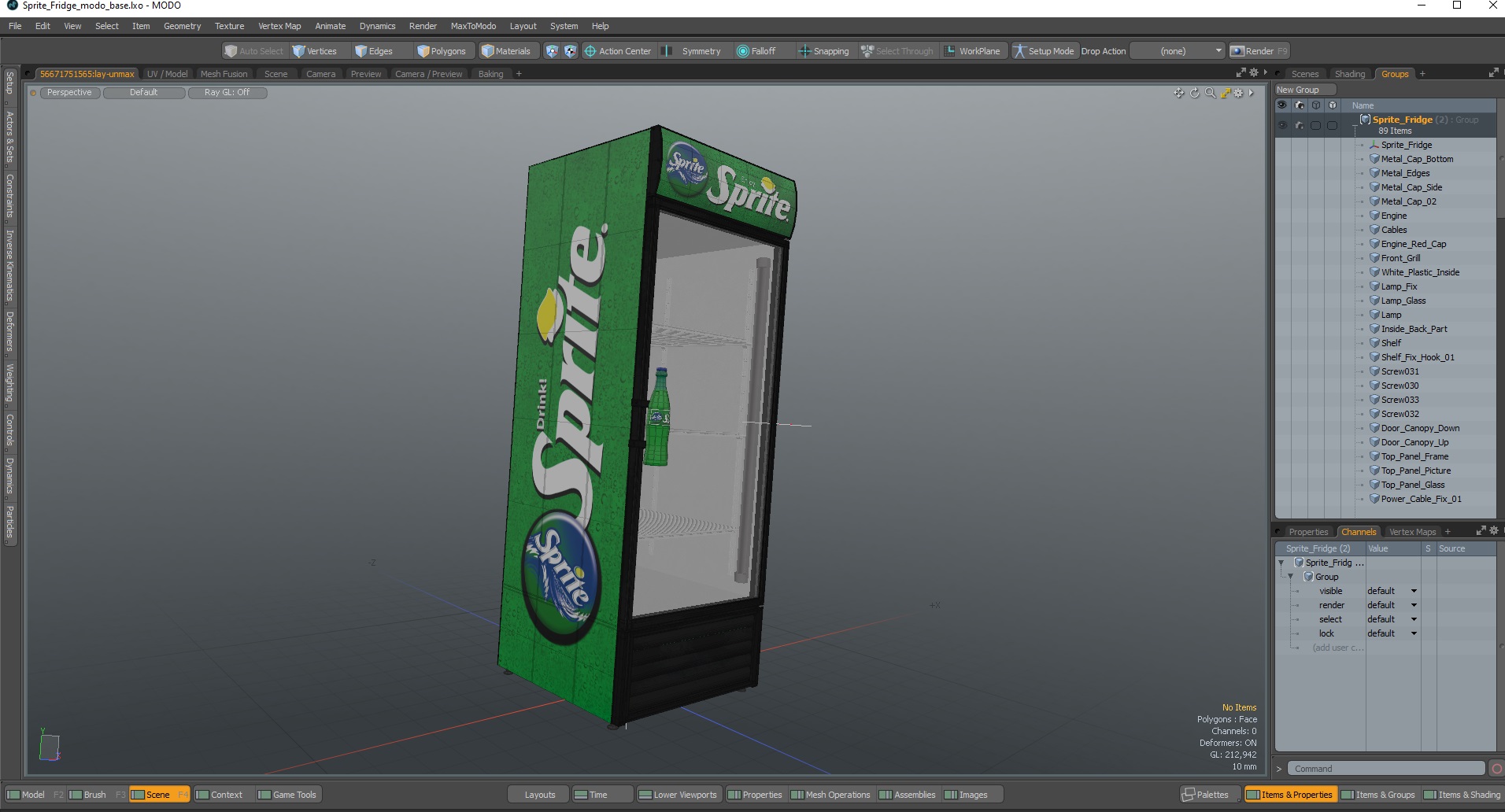Click the viewport zoom magnifier icon
The height and width of the screenshot is (812, 1505).
coord(1210,93)
